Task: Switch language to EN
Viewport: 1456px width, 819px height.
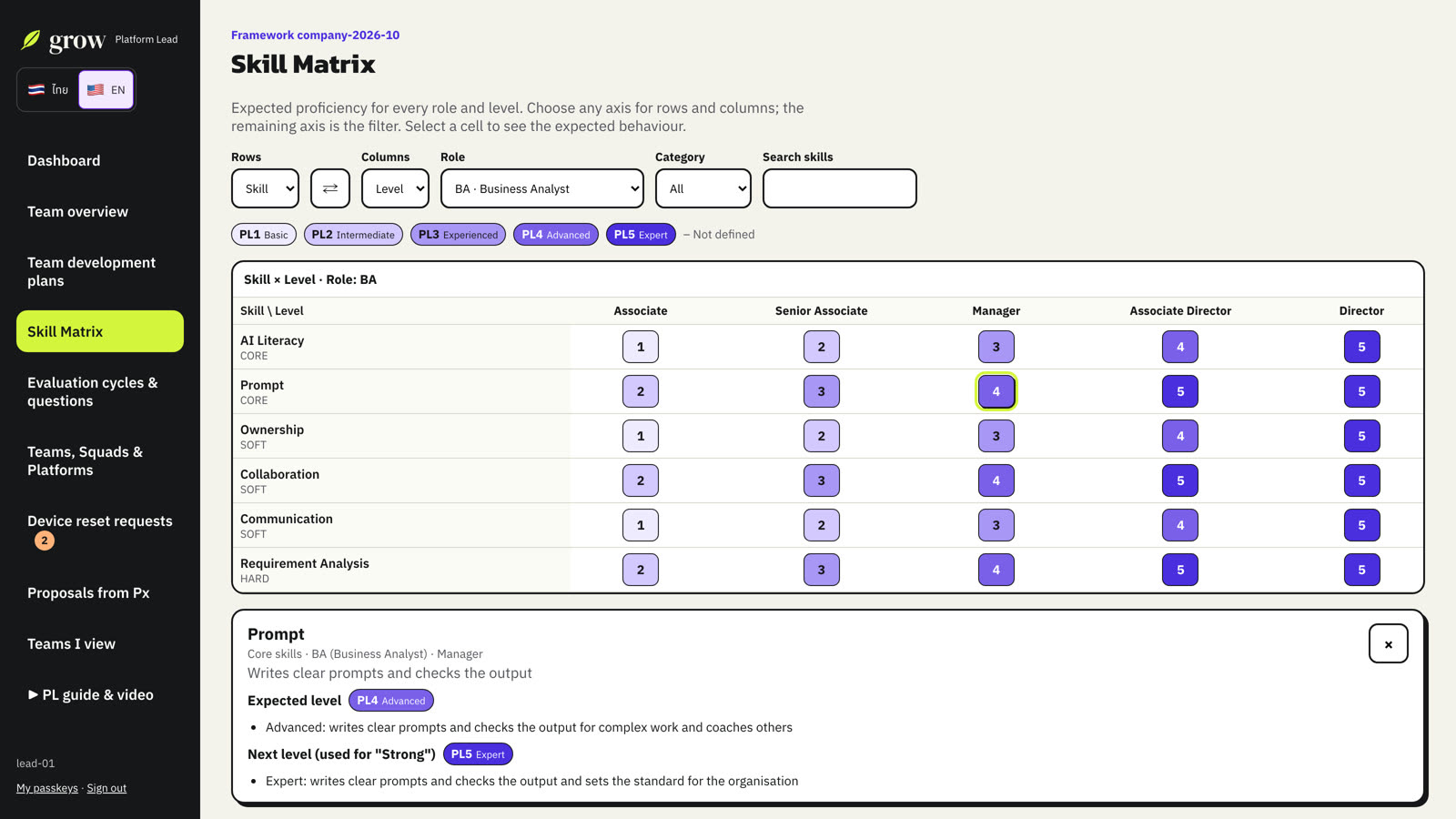Action: click(x=106, y=90)
